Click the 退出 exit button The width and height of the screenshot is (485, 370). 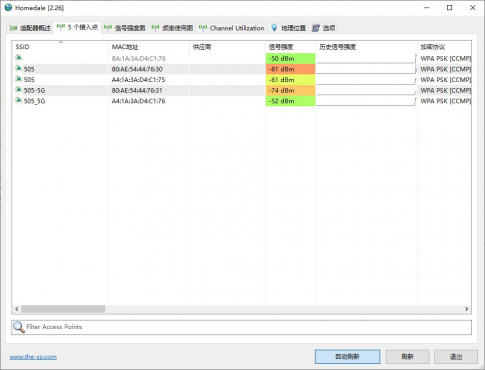[456, 357]
